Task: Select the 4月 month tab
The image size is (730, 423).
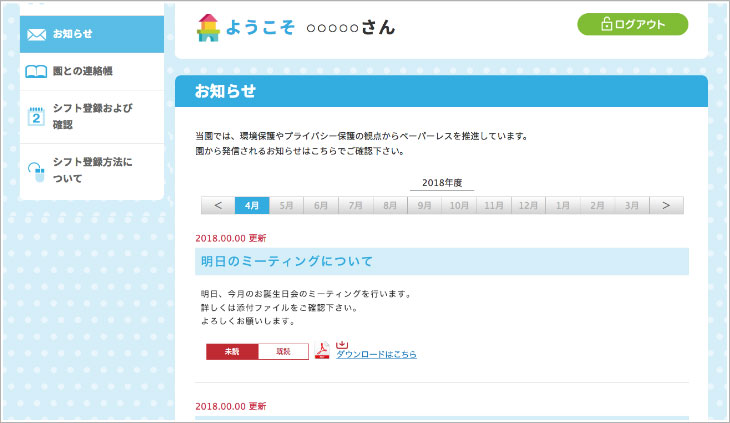Action: pos(252,205)
